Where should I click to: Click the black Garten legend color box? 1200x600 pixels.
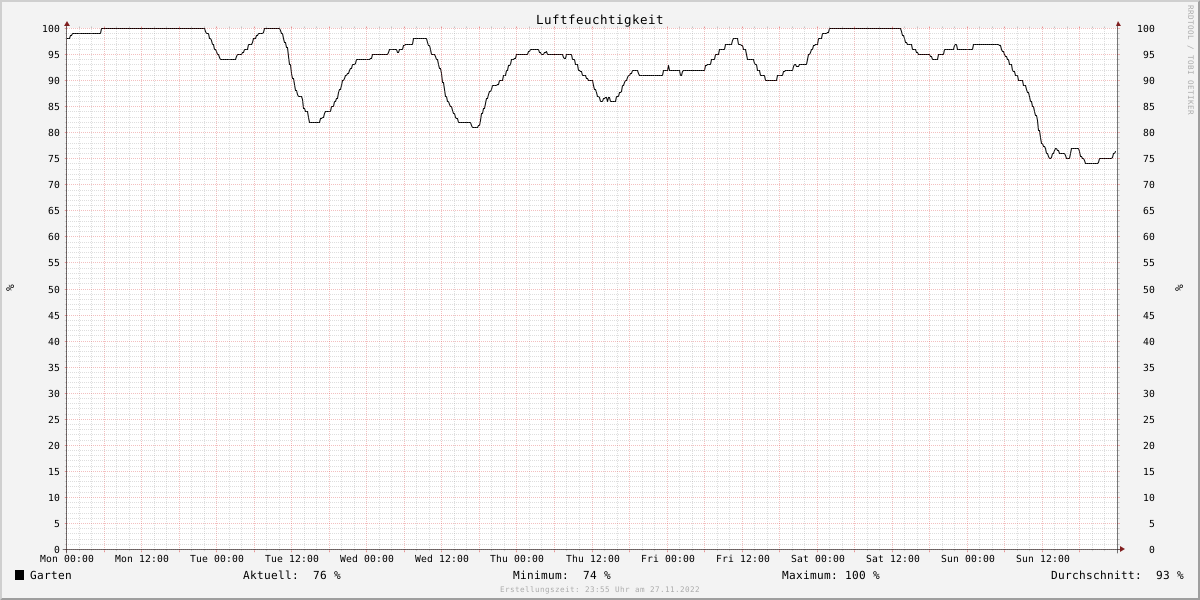(x=19, y=575)
